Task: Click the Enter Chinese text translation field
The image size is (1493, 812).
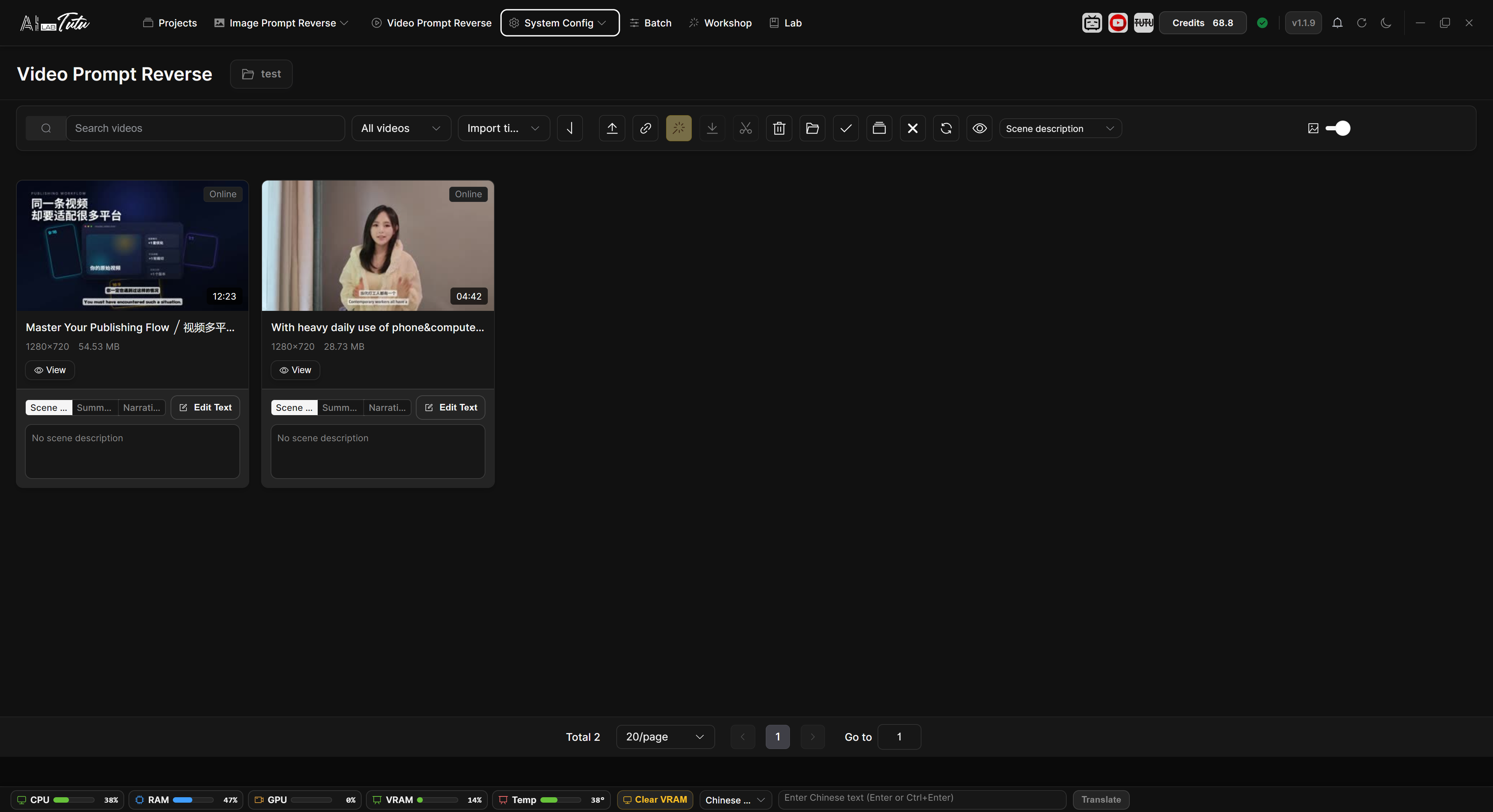Action: [922, 799]
